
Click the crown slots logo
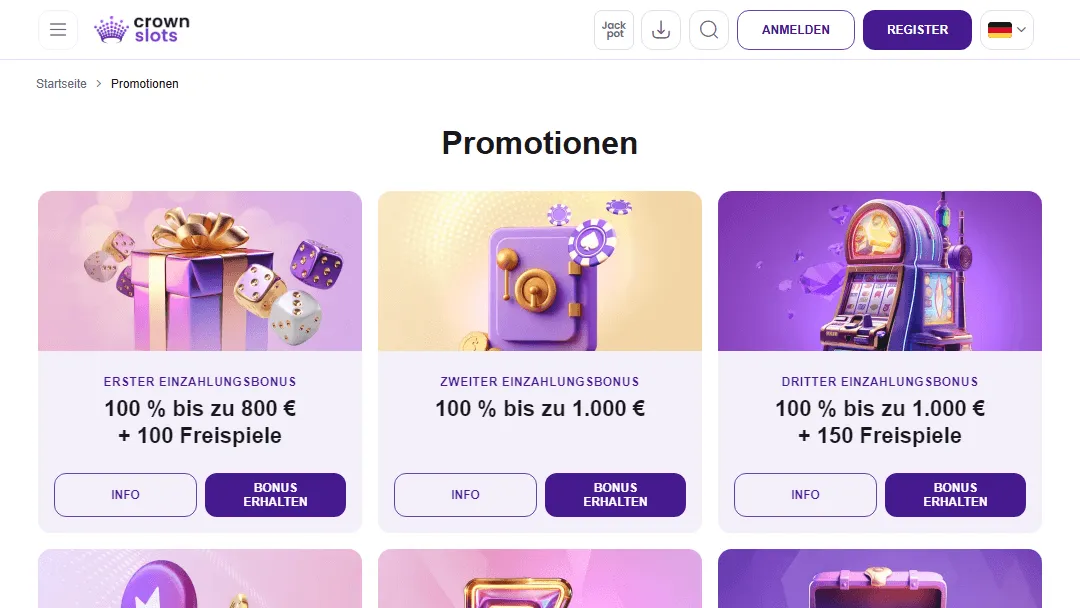[x=140, y=29]
